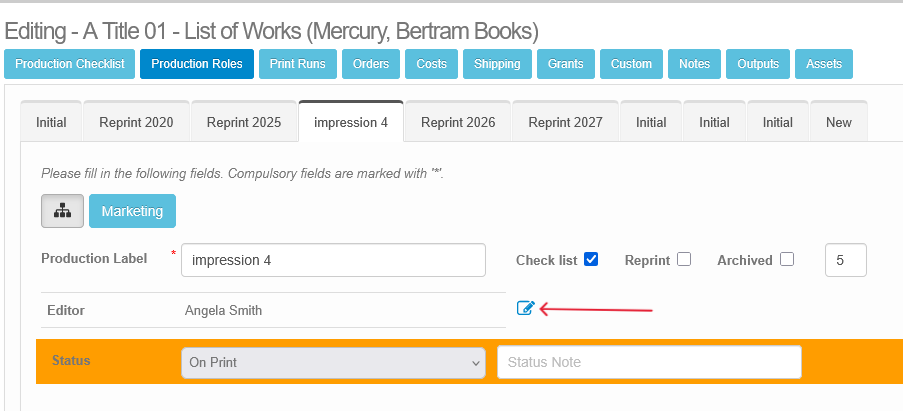Click the Status Note input field
903x411 pixels.
(649, 362)
